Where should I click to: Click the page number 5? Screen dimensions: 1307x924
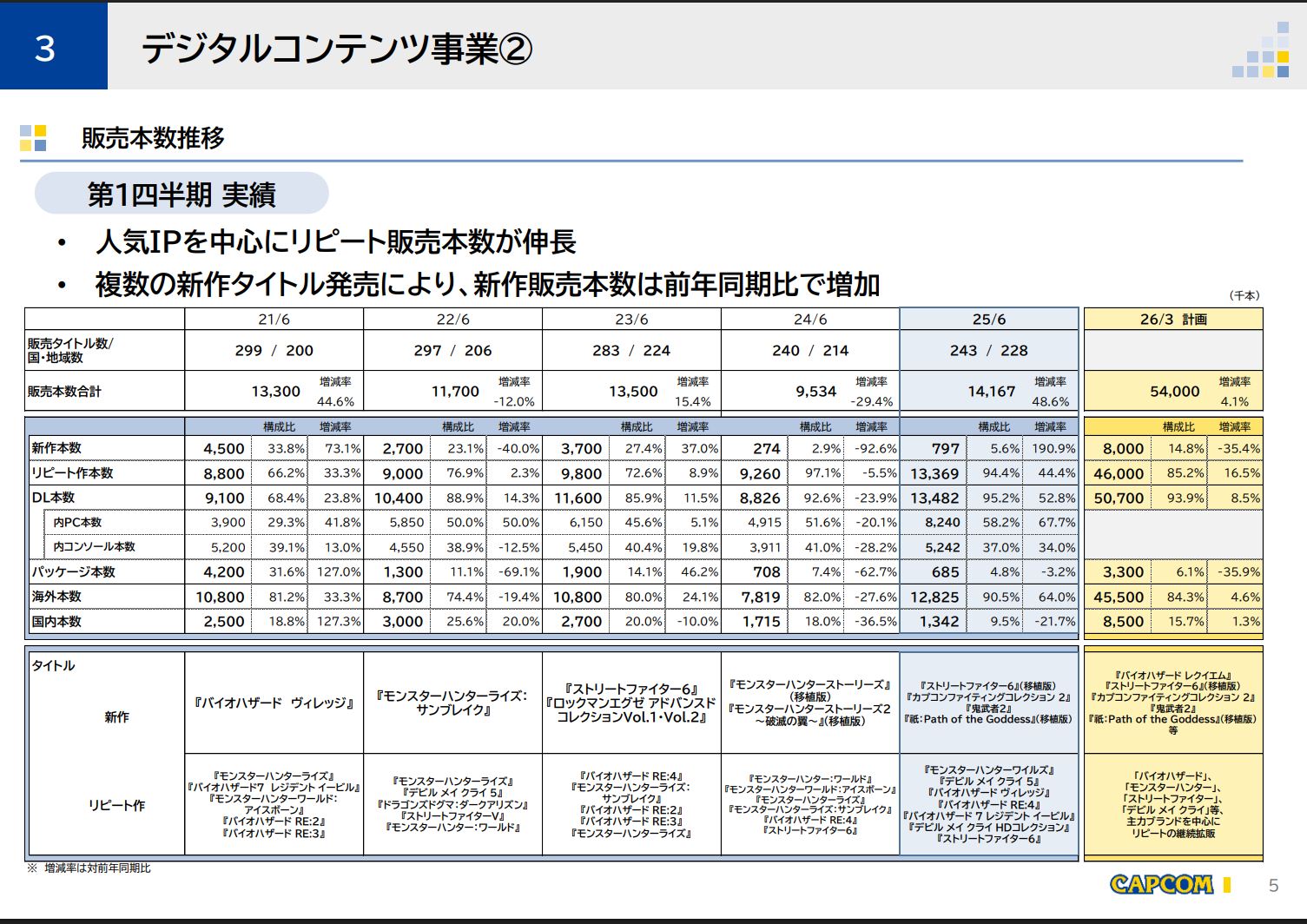tap(1273, 886)
